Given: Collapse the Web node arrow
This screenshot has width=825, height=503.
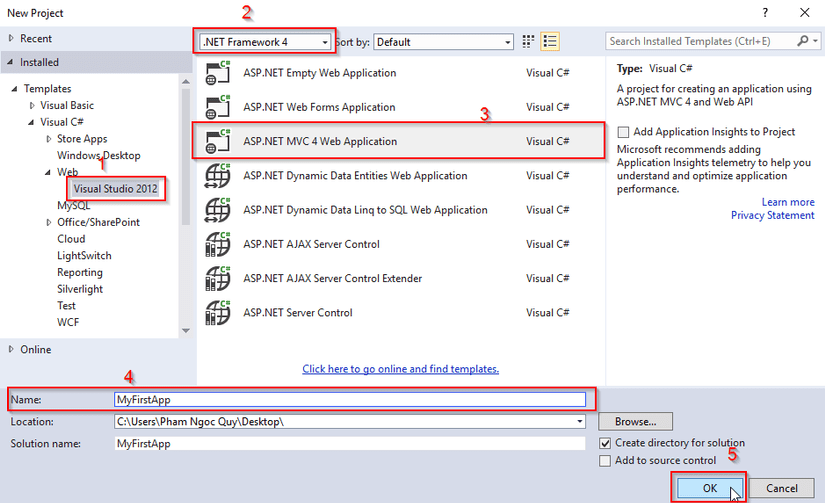Looking at the screenshot, I should coord(48,173).
